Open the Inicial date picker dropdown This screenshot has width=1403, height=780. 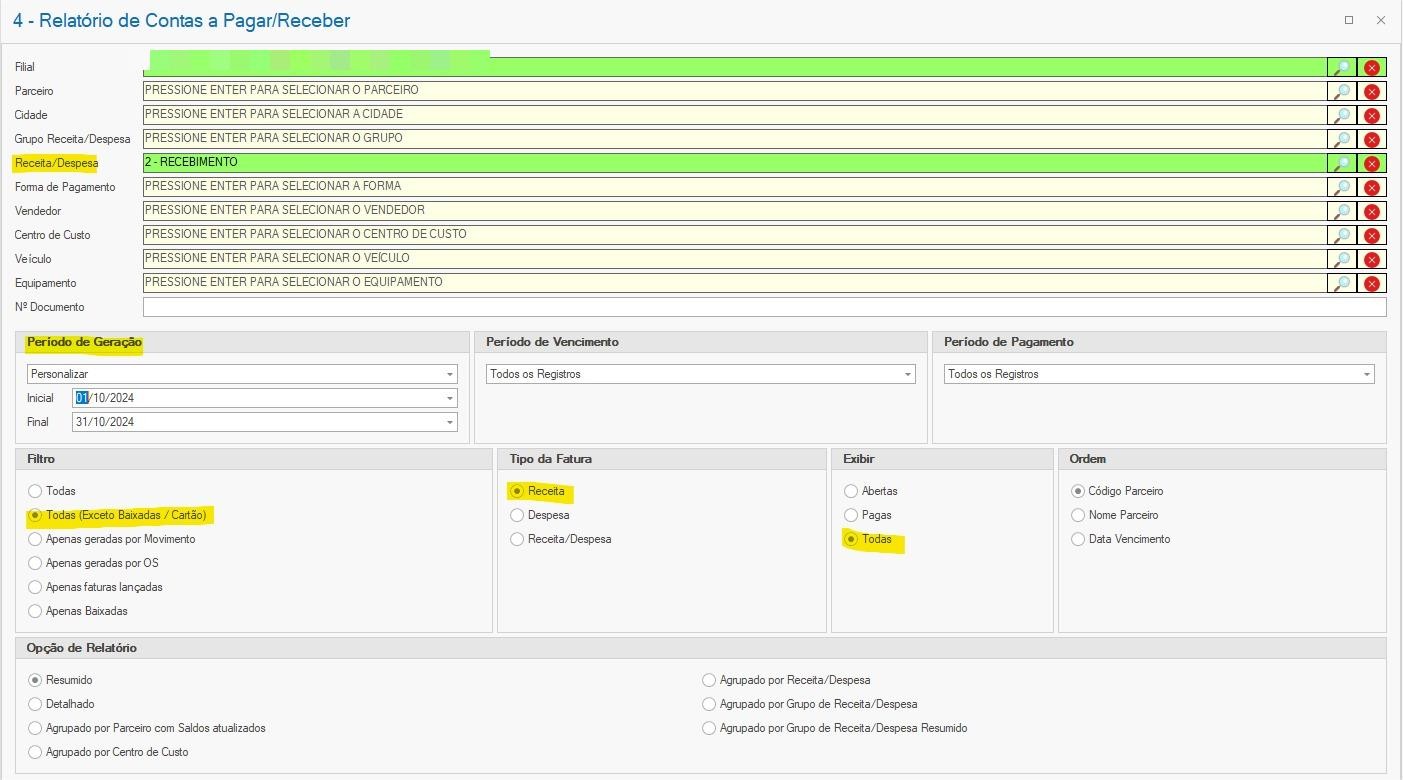[x=449, y=398]
